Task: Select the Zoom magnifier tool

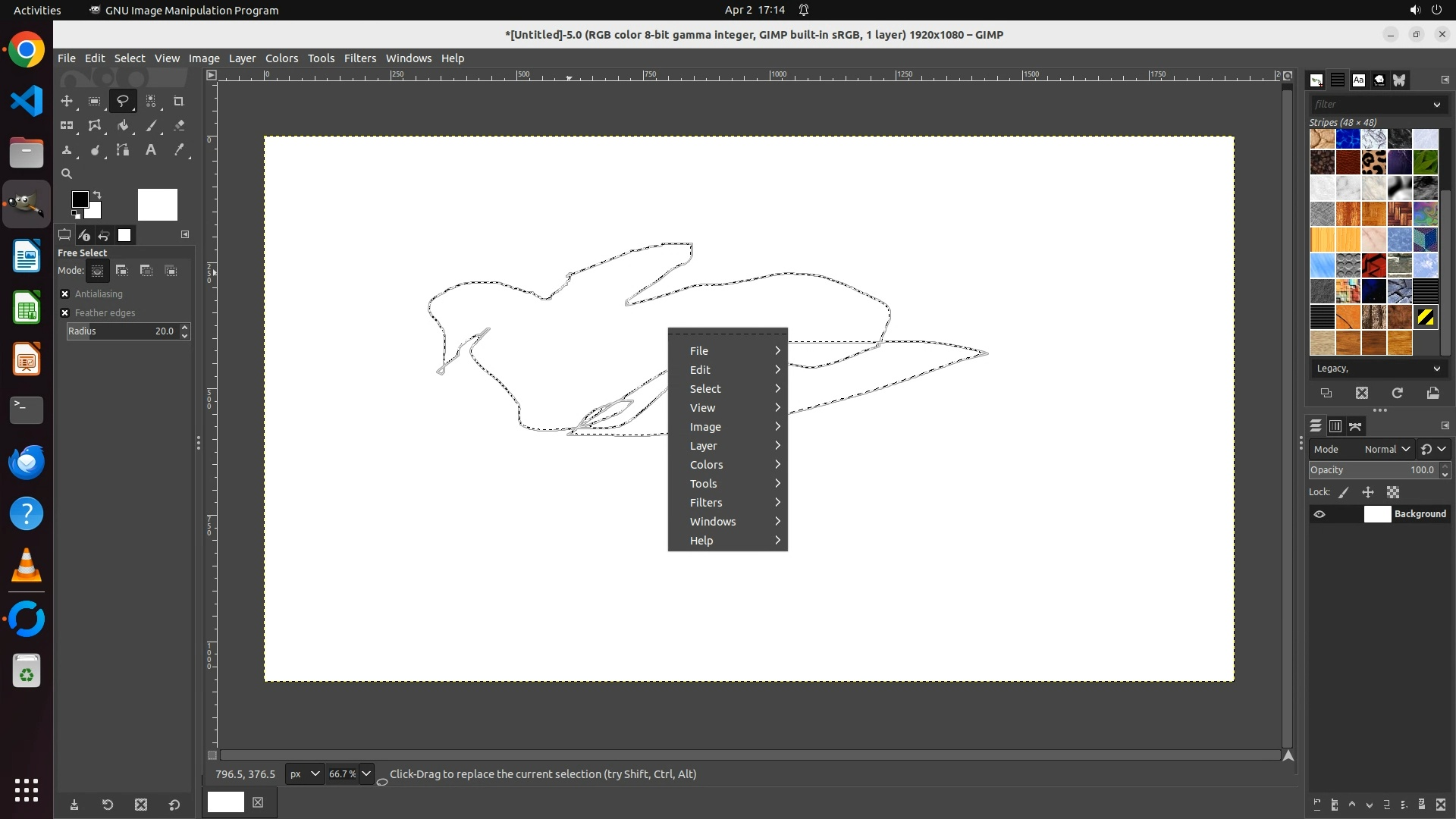Action: click(67, 174)
